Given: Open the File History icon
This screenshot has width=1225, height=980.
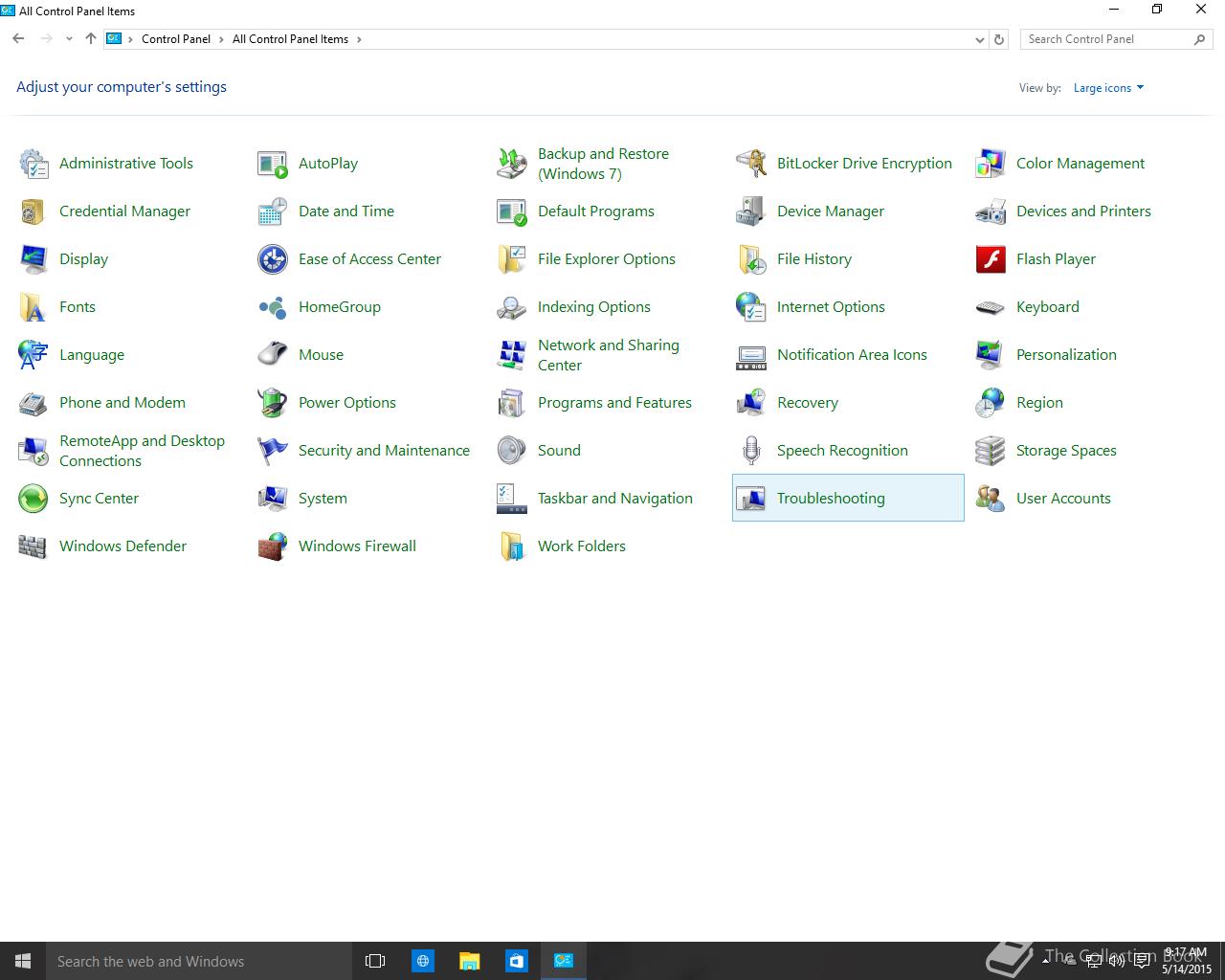Looking at the screenshot, I should (751, 259).
